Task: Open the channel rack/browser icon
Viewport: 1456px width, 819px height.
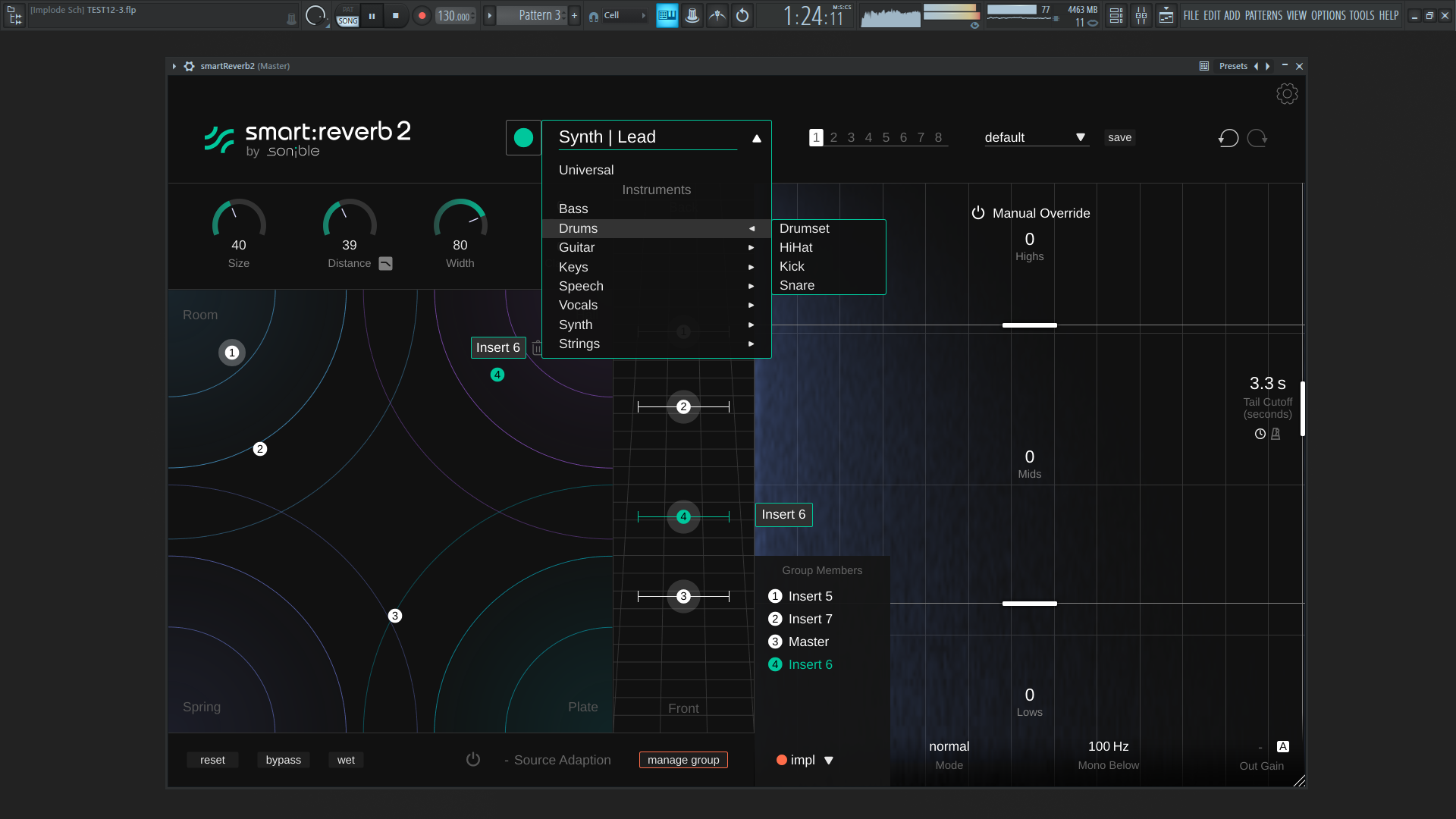Action: [1166, 15]
